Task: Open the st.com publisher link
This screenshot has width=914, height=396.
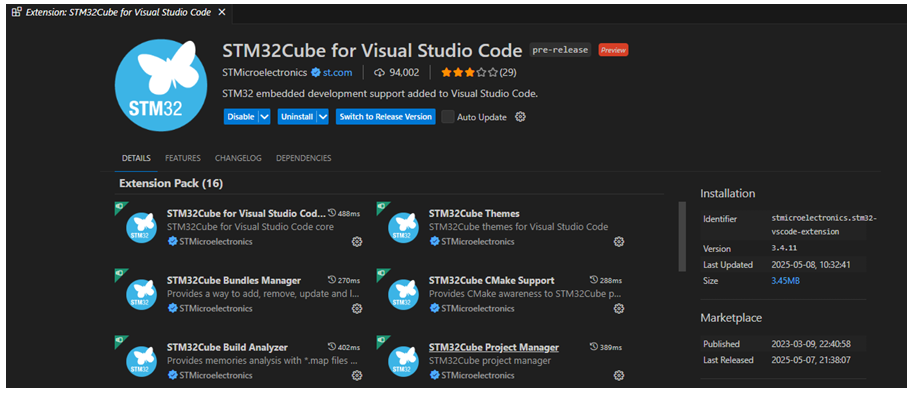Action: point(338,73)
